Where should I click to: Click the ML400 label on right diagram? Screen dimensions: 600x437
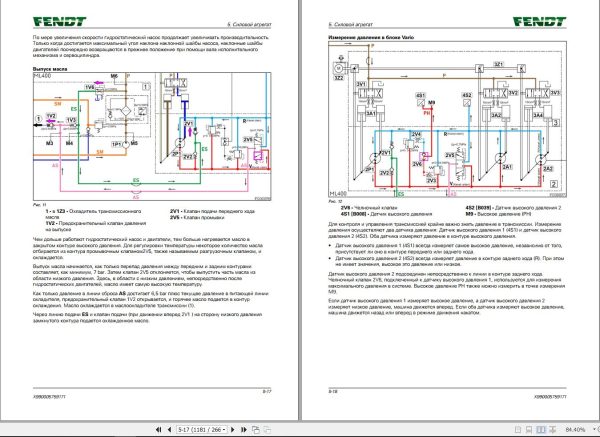coord(338,194)
